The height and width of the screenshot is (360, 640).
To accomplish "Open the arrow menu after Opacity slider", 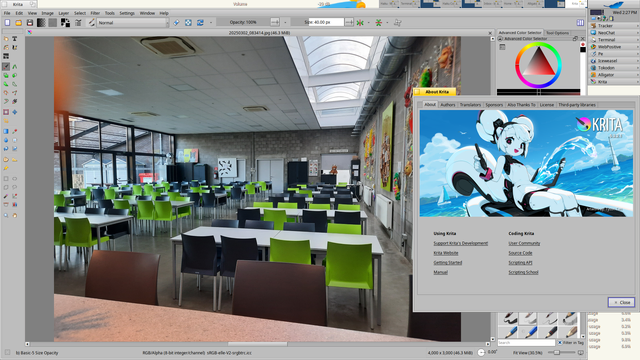I will coord(285,22).
